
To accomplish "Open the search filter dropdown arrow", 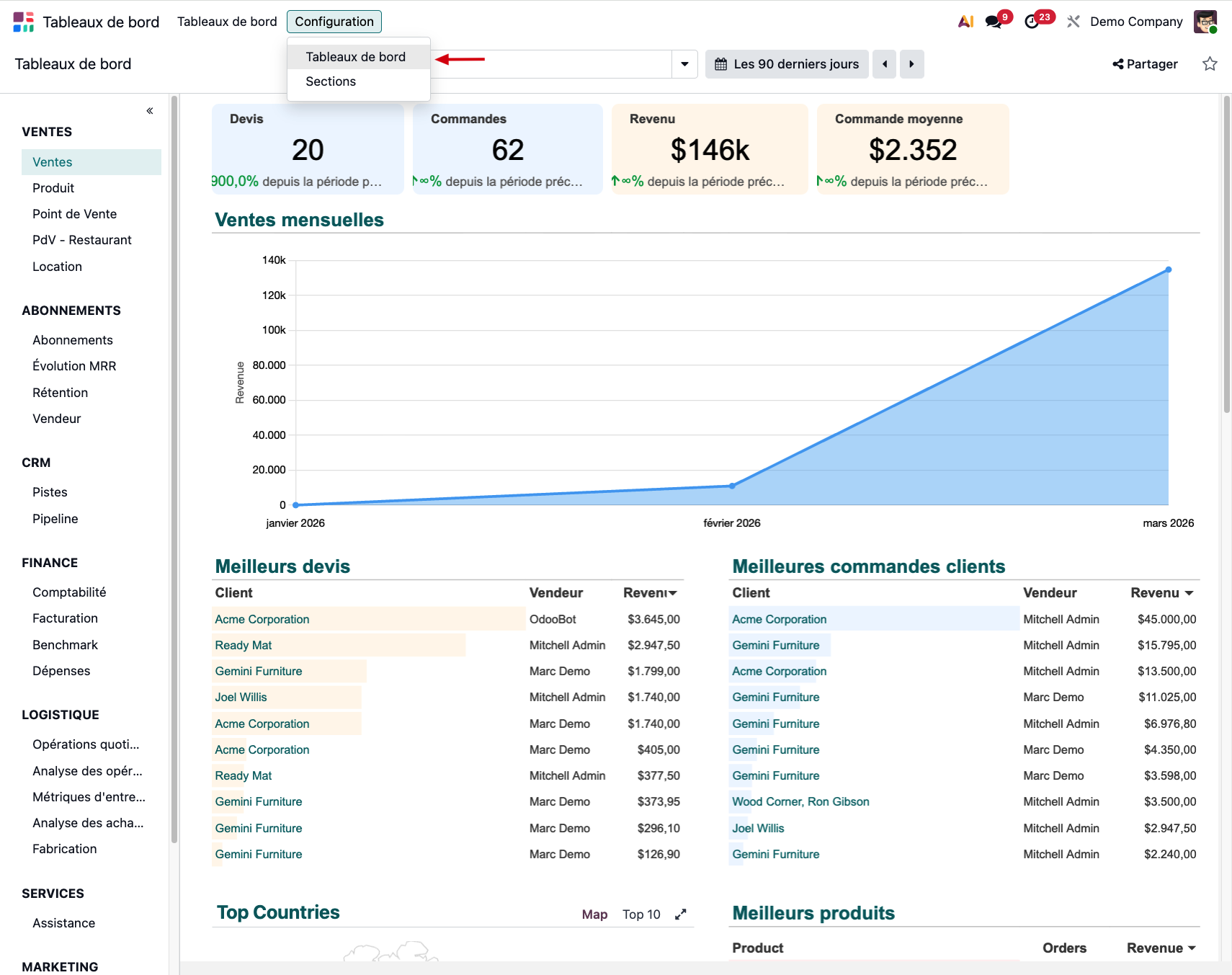I will pos(684,64).
